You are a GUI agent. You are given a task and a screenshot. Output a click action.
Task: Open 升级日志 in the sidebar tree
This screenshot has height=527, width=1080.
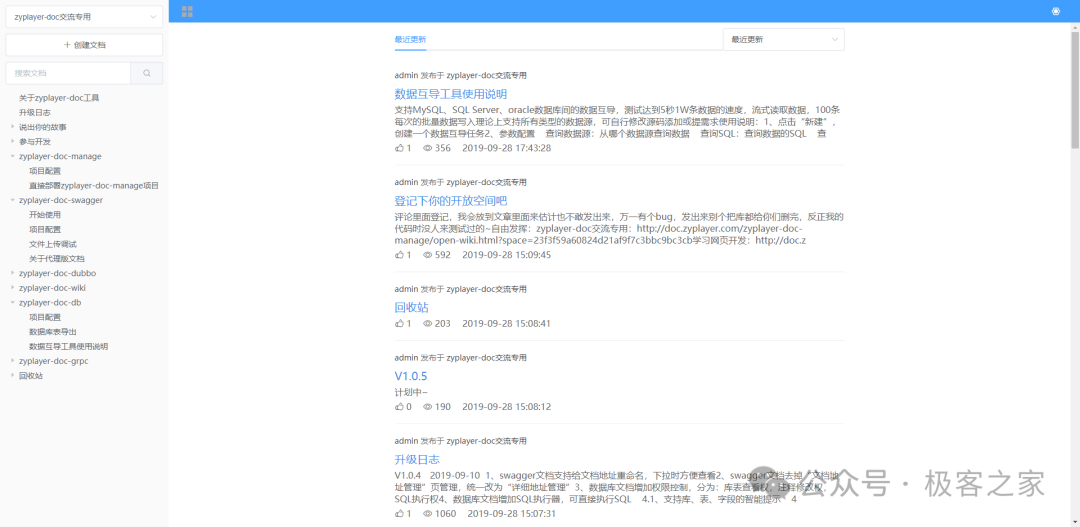click(34, 112)
